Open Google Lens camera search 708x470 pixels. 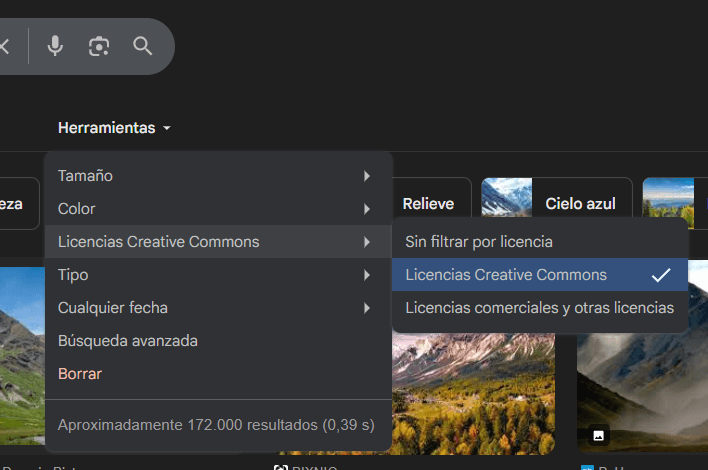pyautogui.click(x=99, y=46)
